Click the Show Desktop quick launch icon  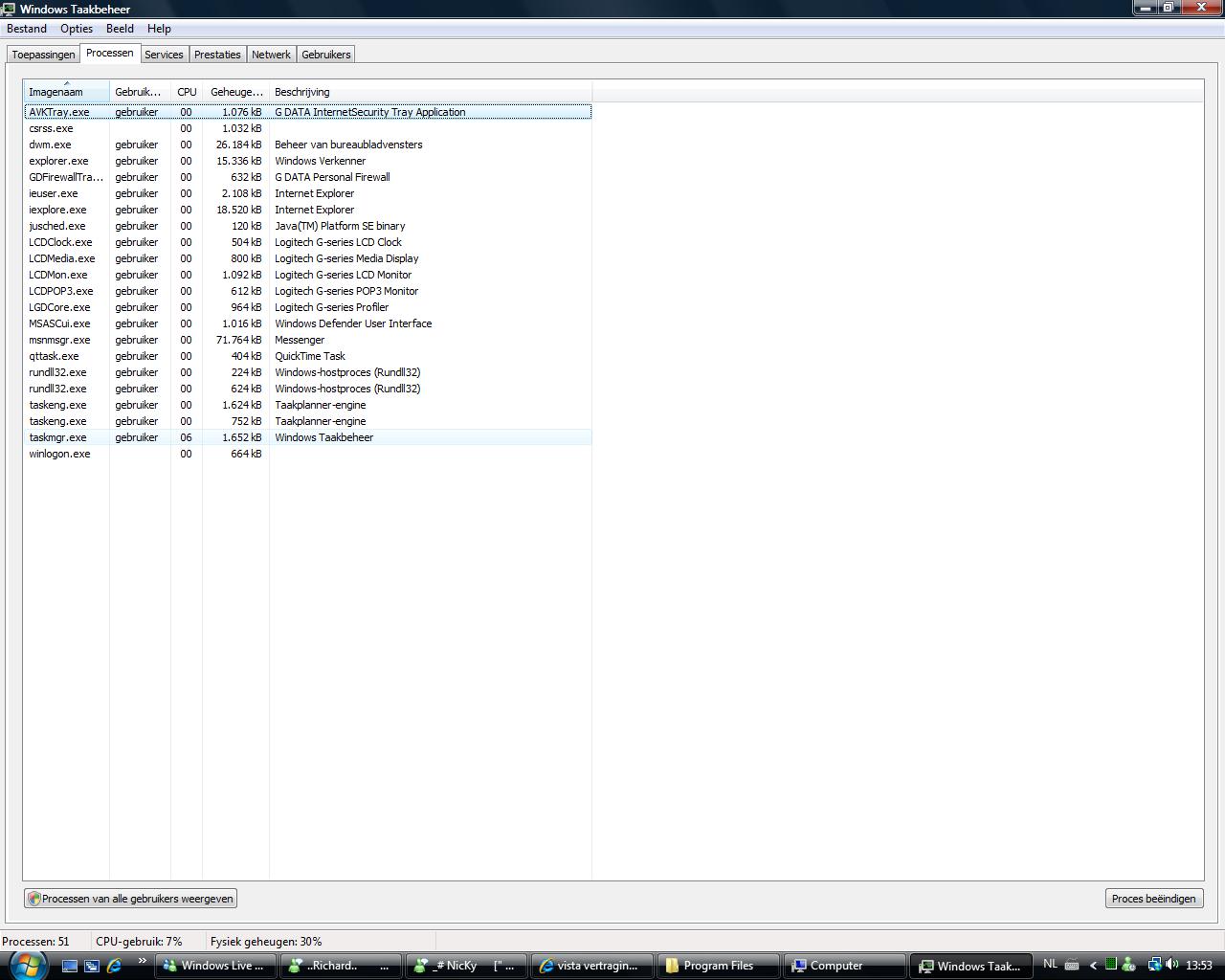(x=70, y=966)
